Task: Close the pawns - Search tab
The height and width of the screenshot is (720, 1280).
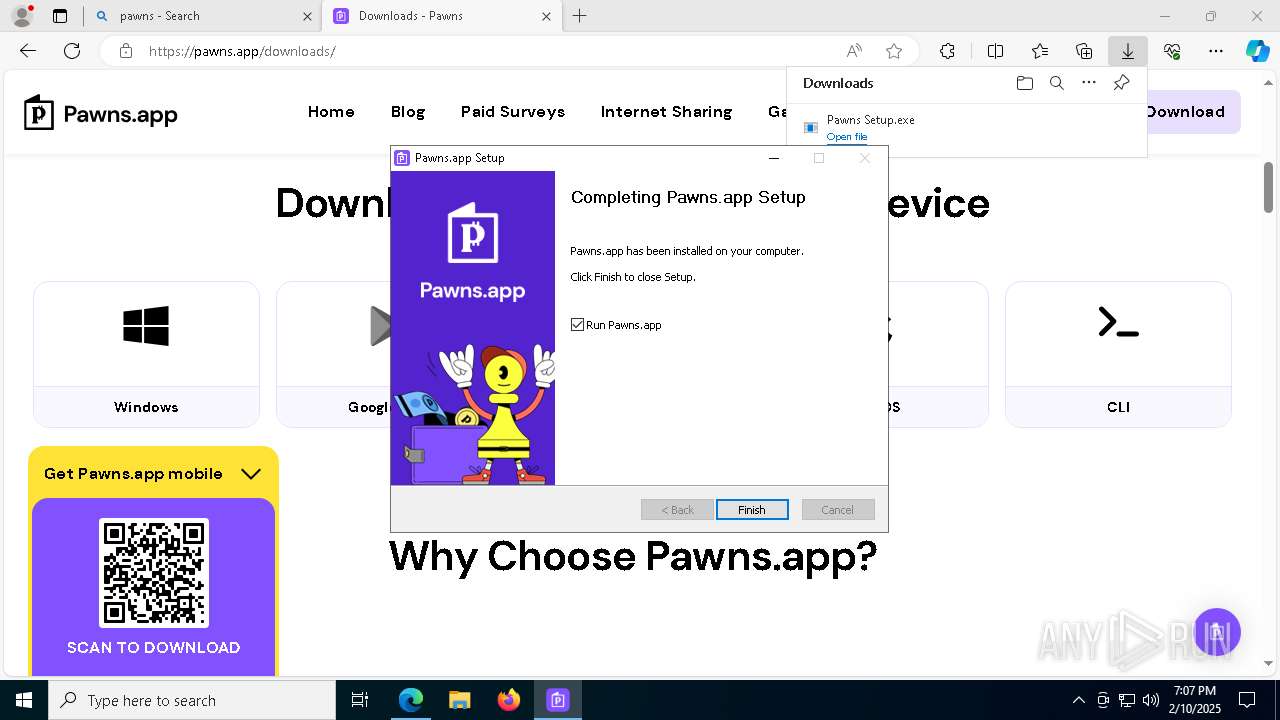Action: [x=307, y=16]
